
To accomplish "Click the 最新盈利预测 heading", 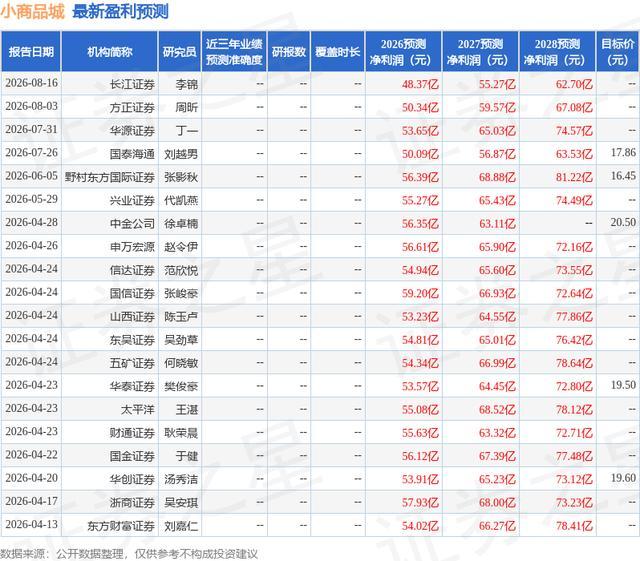I will (x=120, y=11).
